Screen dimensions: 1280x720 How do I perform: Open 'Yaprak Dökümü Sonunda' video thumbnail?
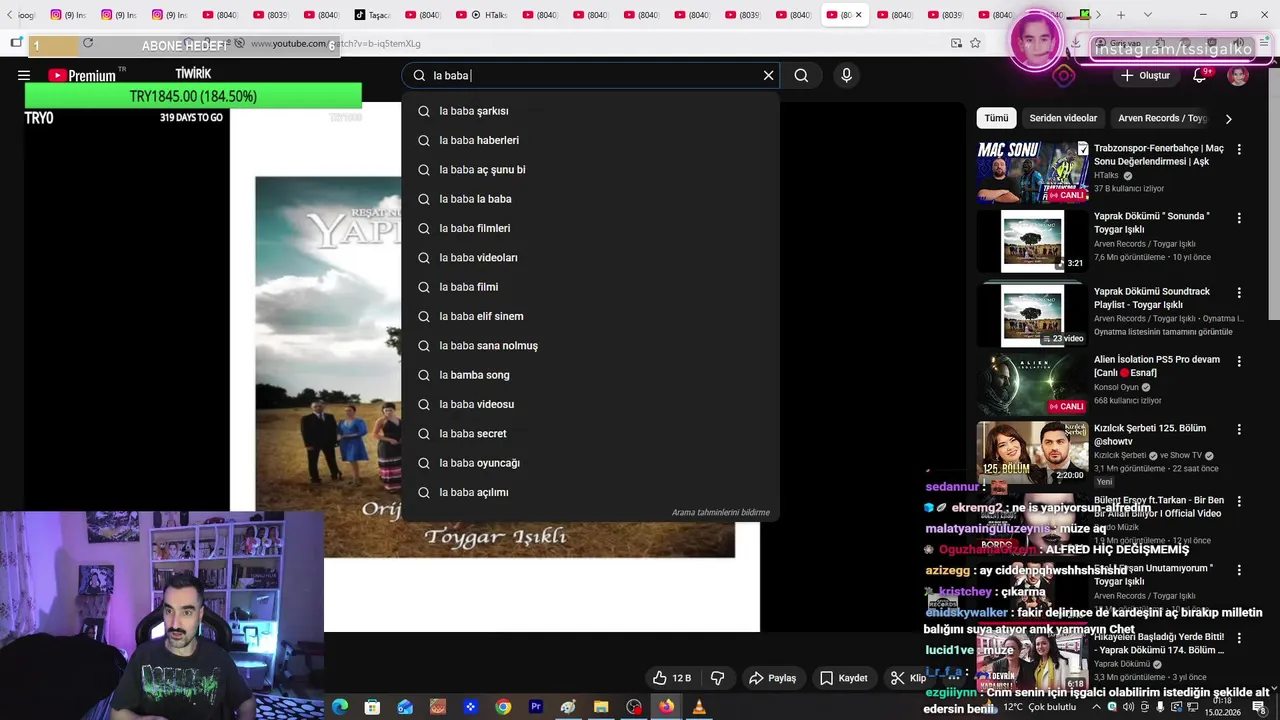(x=1032, y=240)
